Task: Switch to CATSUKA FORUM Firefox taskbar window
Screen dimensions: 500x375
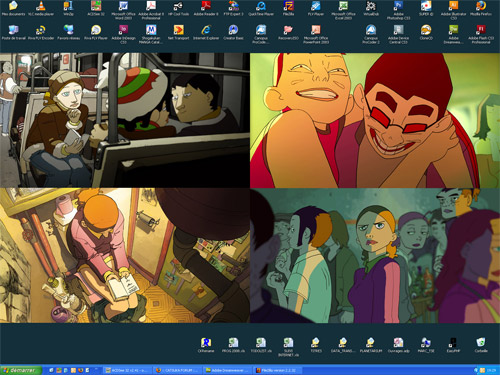Action: tap(177, 370)
